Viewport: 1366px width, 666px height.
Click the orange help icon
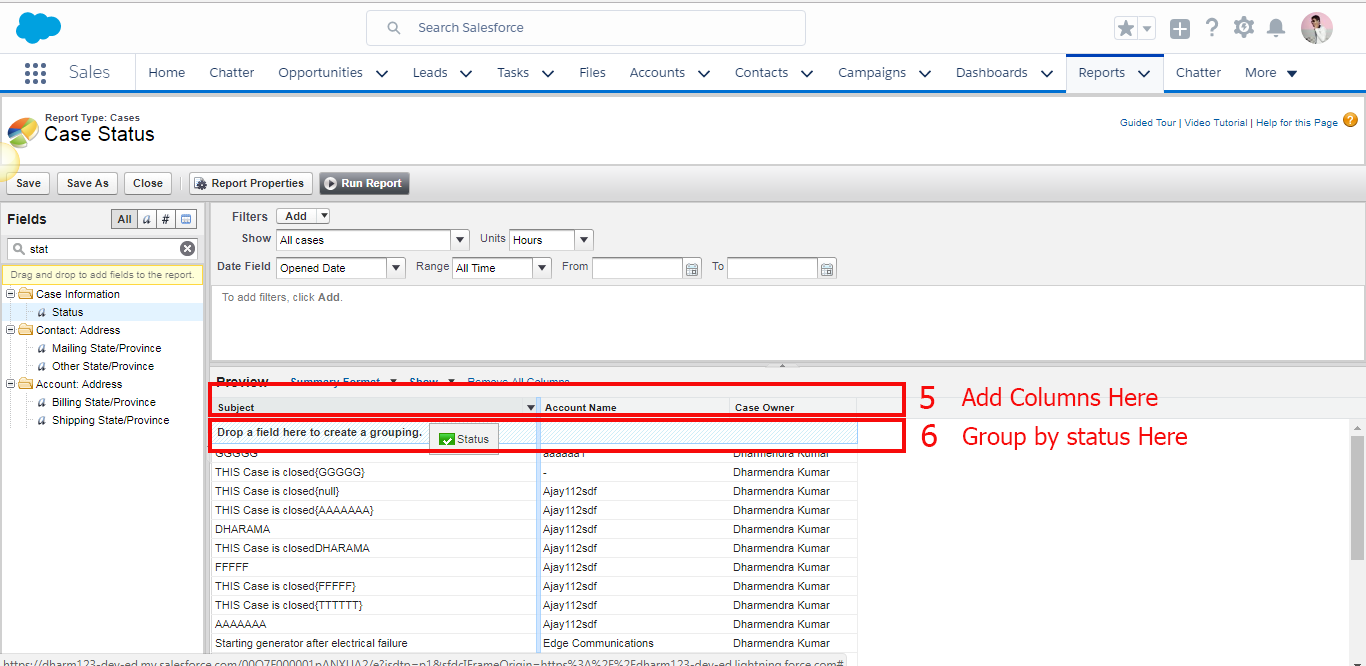pos(1350,121)
